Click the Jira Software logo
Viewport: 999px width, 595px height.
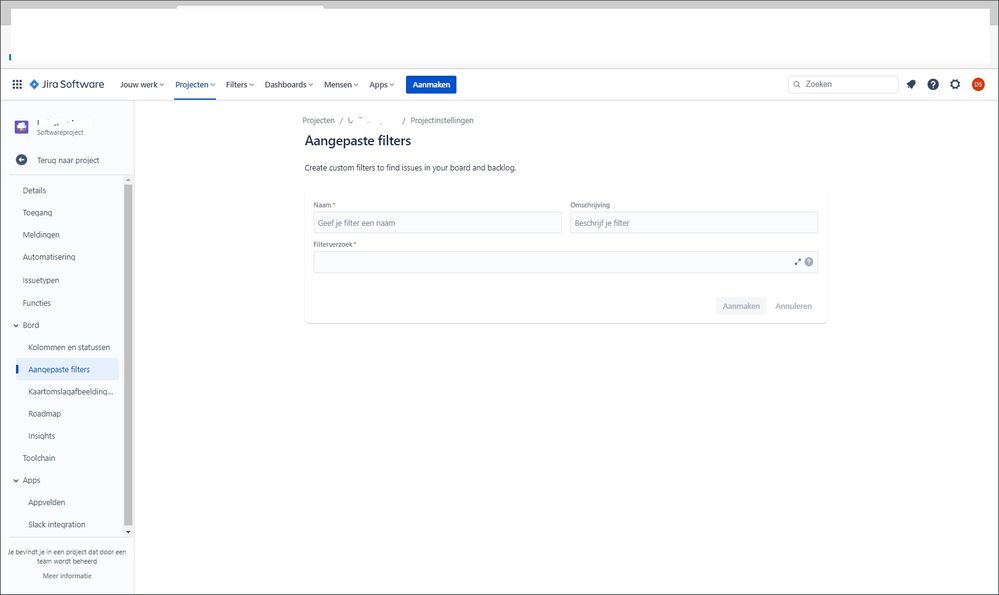(67, 84)
